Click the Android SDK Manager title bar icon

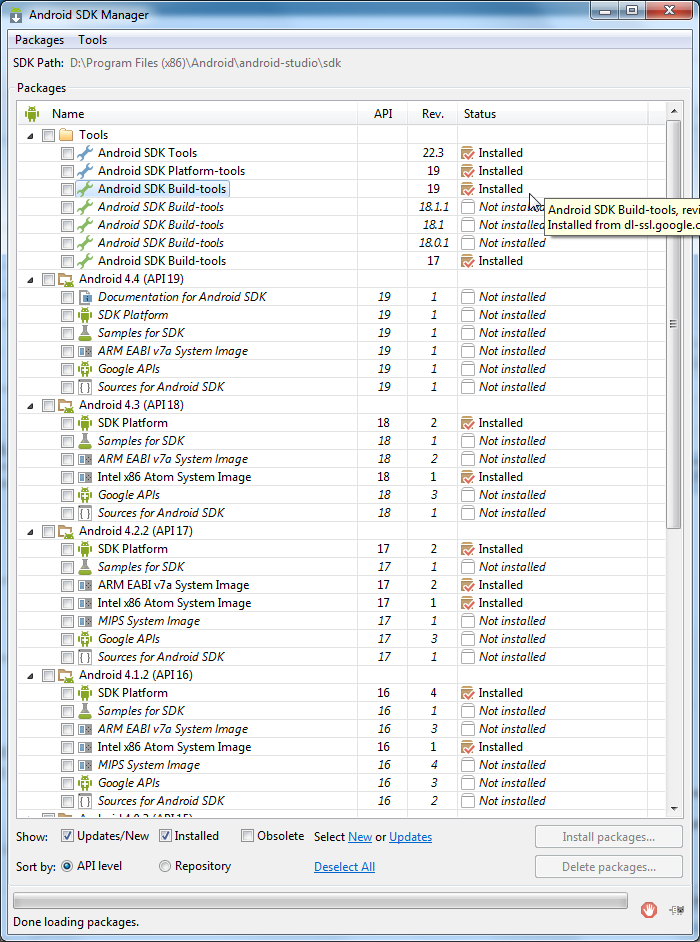pos(16,14)
